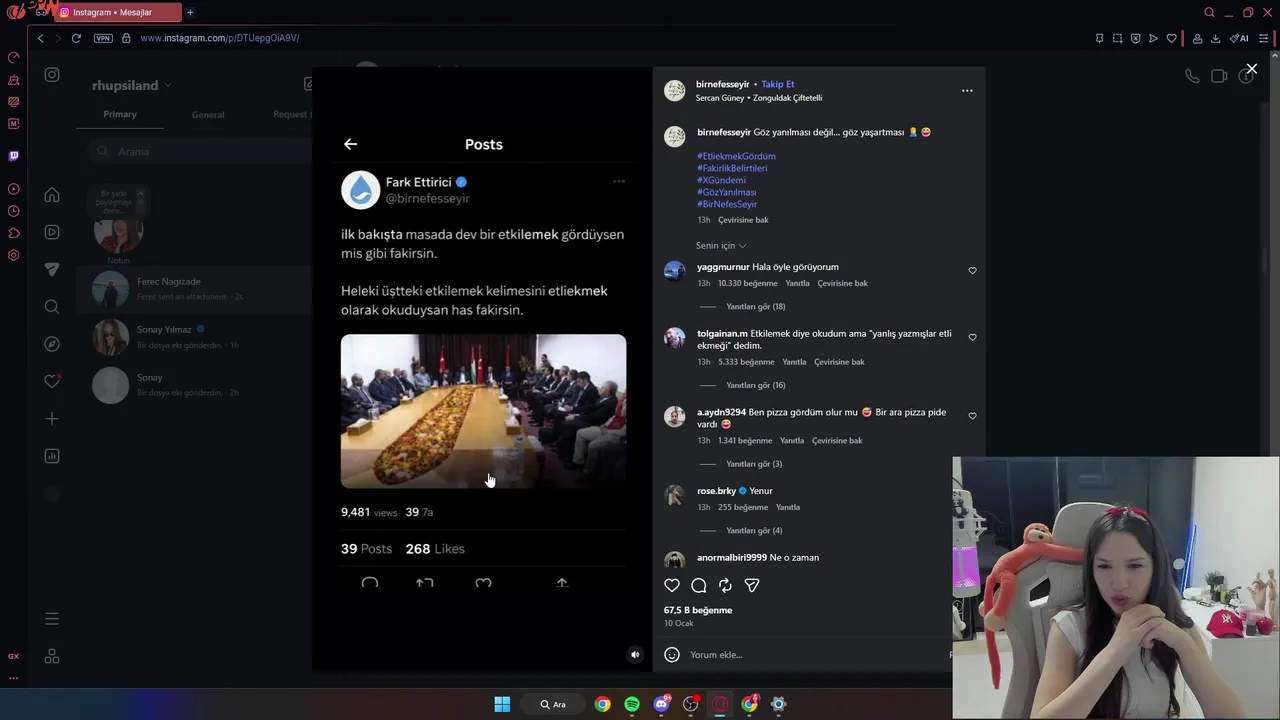Image resolution: width=1280 pixels, height=720 pixels.
Task: Expand 3 replies under a.aydn9294 comment
Action: [753, 464]
